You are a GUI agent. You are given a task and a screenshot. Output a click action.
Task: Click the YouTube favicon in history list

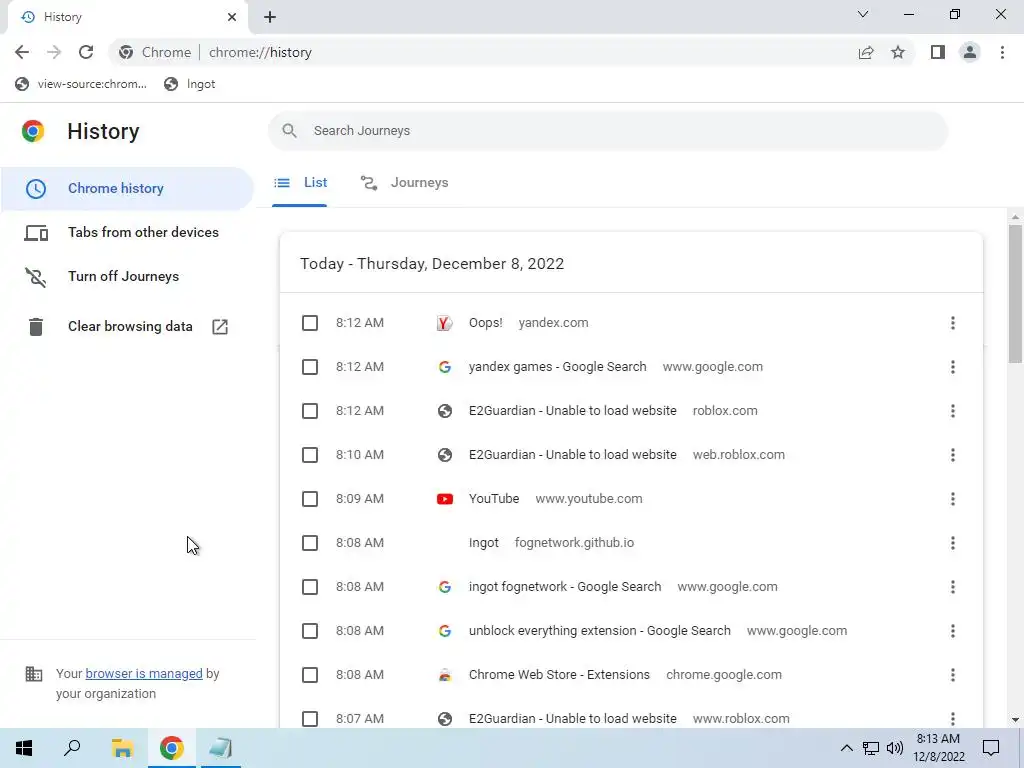(x=445, y=499)
